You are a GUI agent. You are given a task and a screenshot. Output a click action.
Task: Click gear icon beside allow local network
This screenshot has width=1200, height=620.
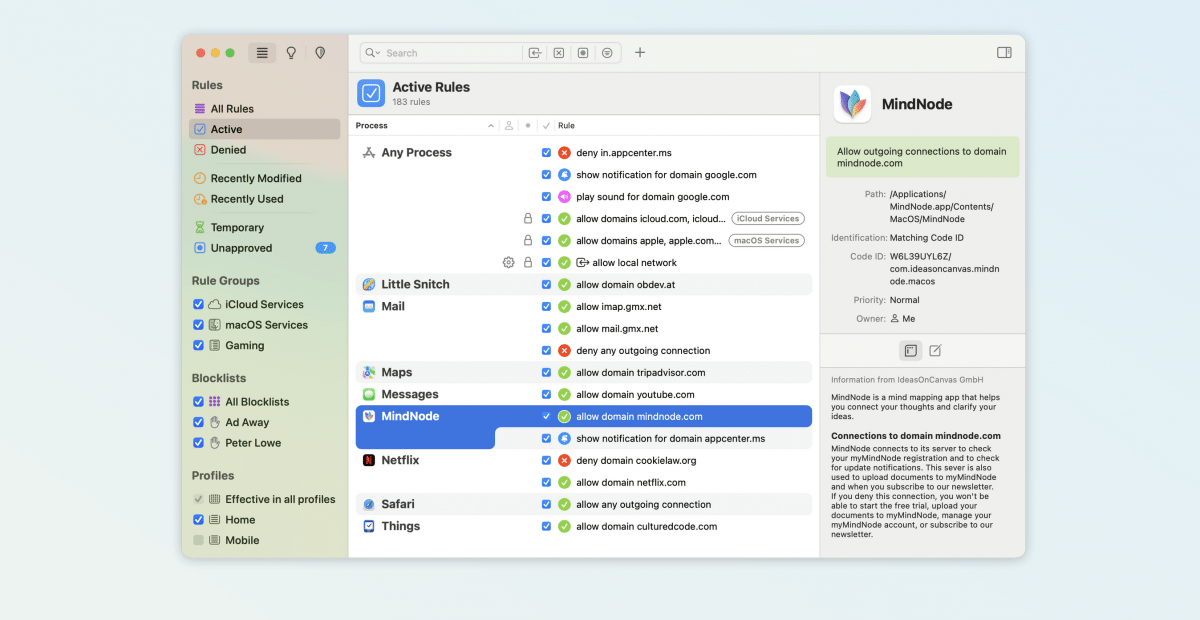(x=508, y=263)
